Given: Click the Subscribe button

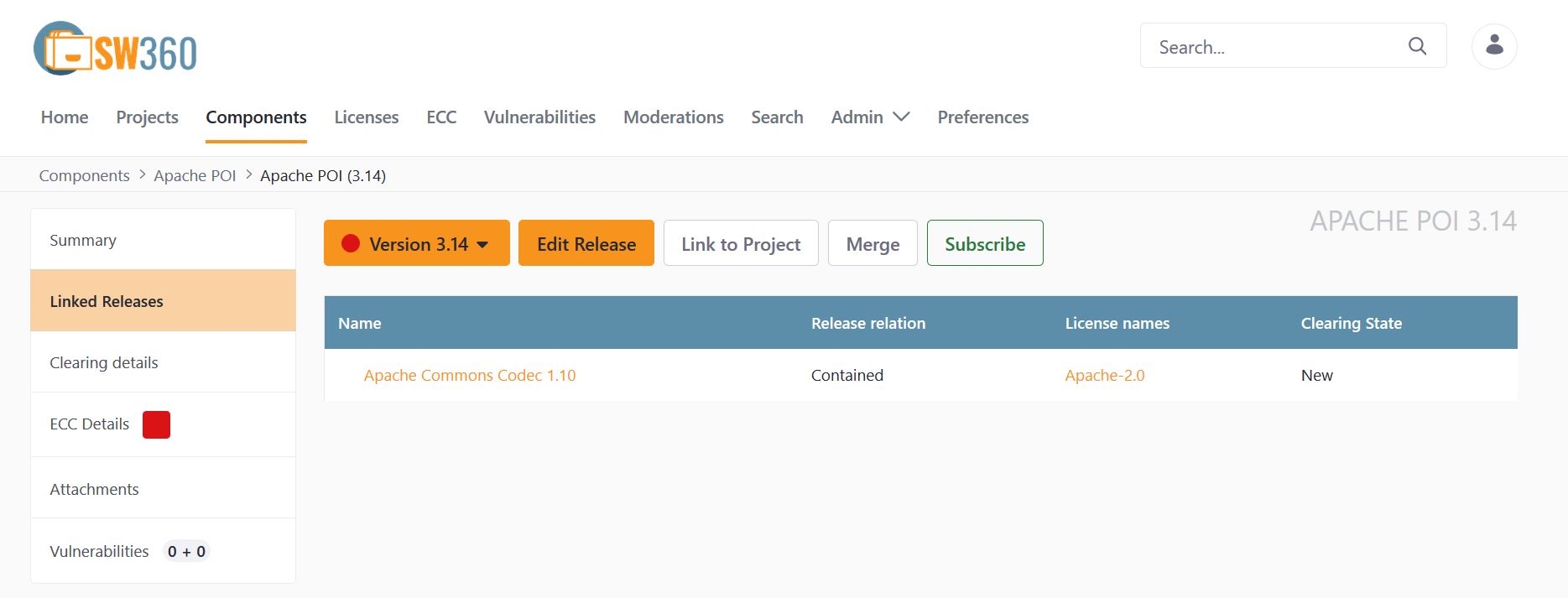Looking at the screenshot, I should [x=985, y=243].
